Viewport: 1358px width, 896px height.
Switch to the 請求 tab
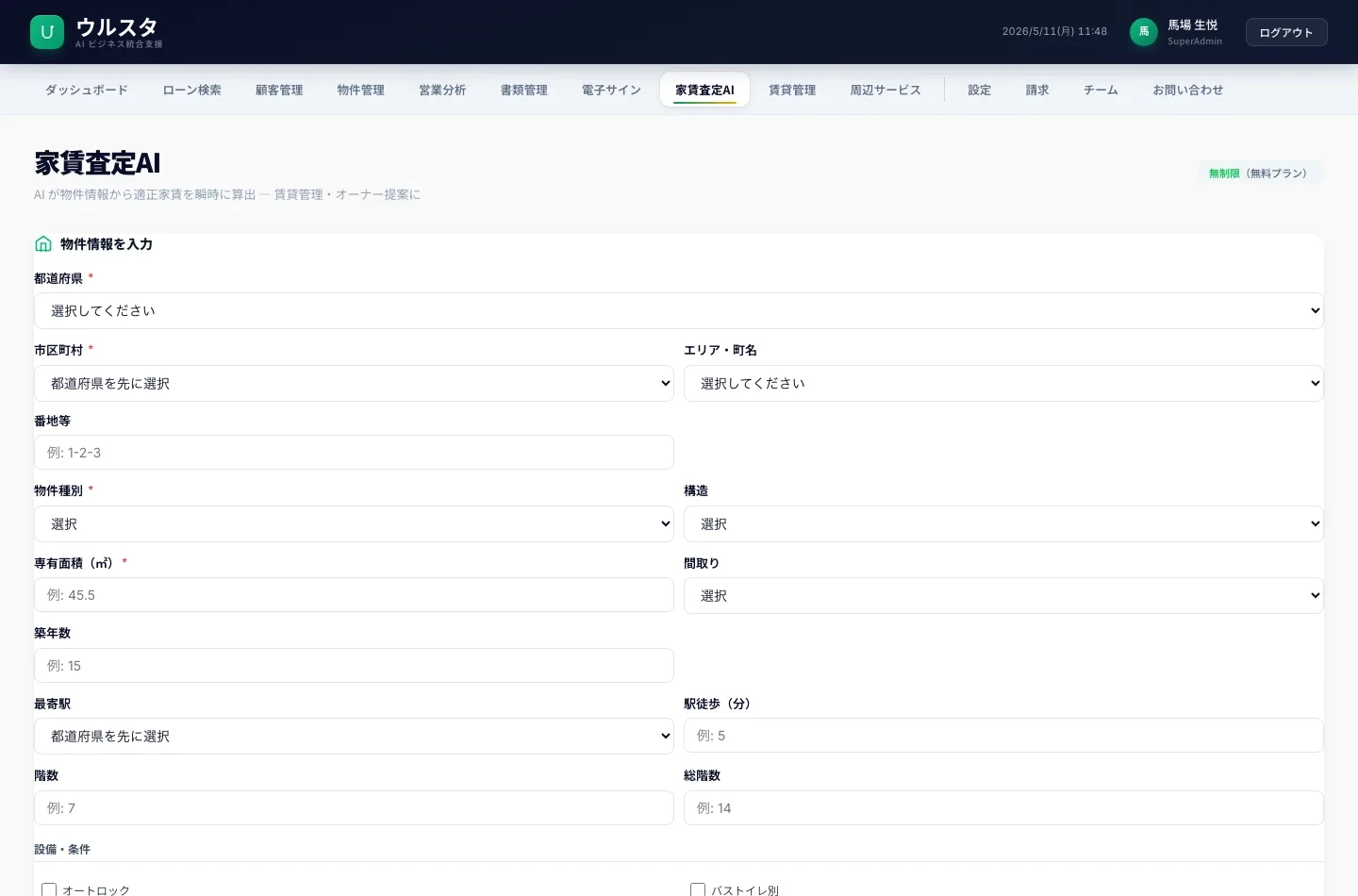pos(1037,91)
